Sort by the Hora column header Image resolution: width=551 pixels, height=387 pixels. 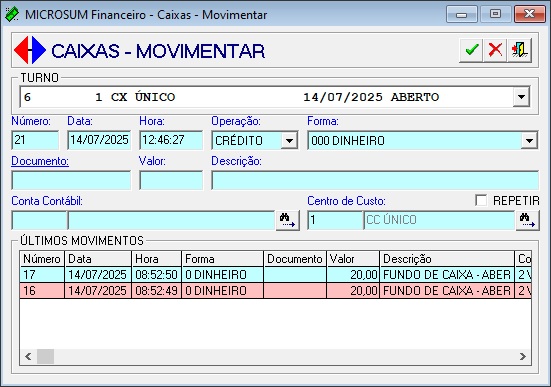click(x=157, y=259)
